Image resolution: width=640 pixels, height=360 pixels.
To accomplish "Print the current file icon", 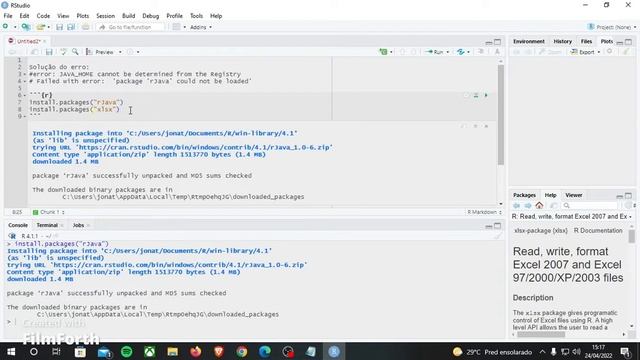I will (85, 27).
